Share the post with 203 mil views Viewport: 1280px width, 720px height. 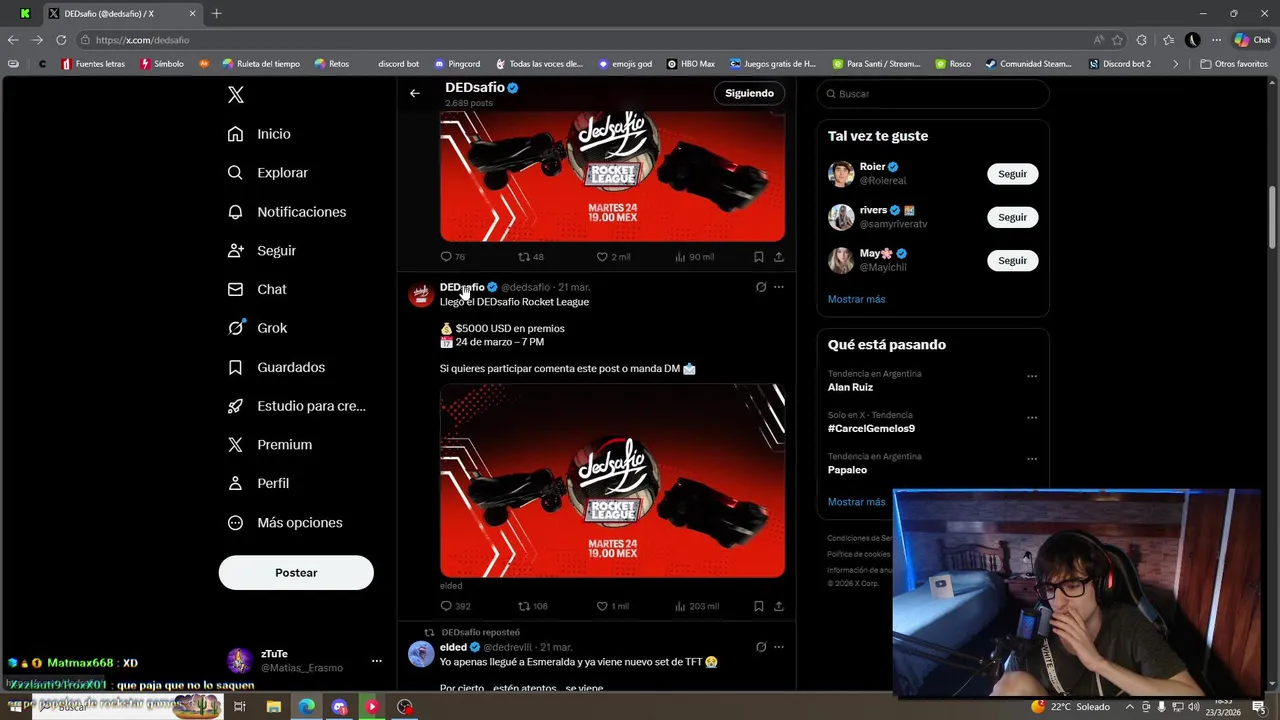(x=779, y=606)
